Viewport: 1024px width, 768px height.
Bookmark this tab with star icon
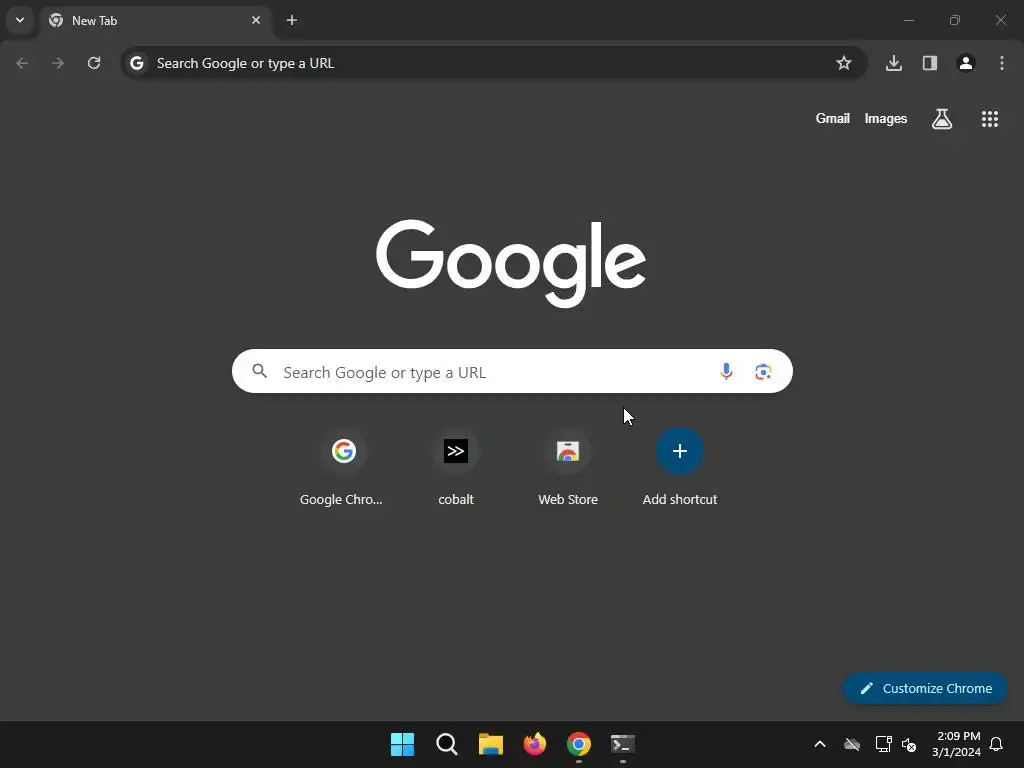click(x=844, y=63)
